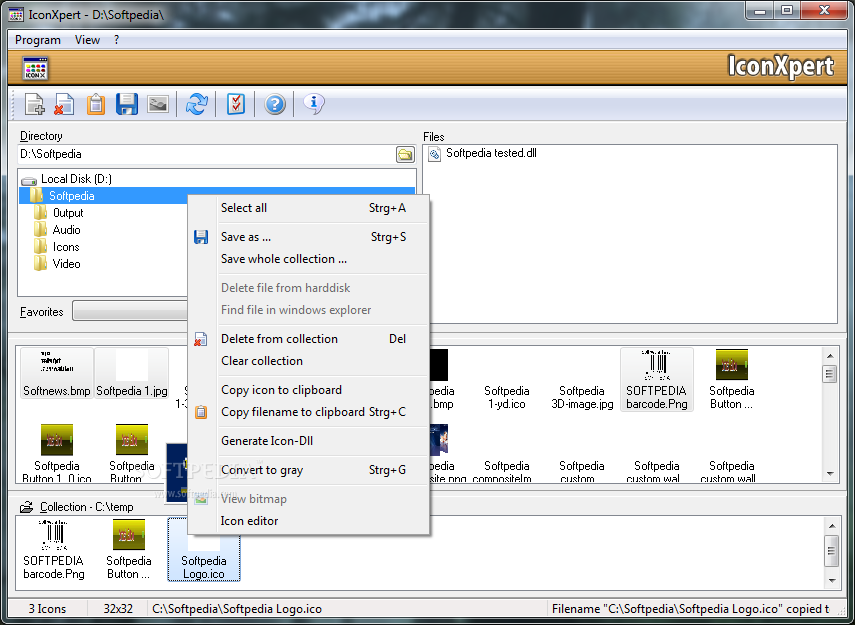Click the directory path input field
The height and width of the screenshot is (625, 855).
206,154
